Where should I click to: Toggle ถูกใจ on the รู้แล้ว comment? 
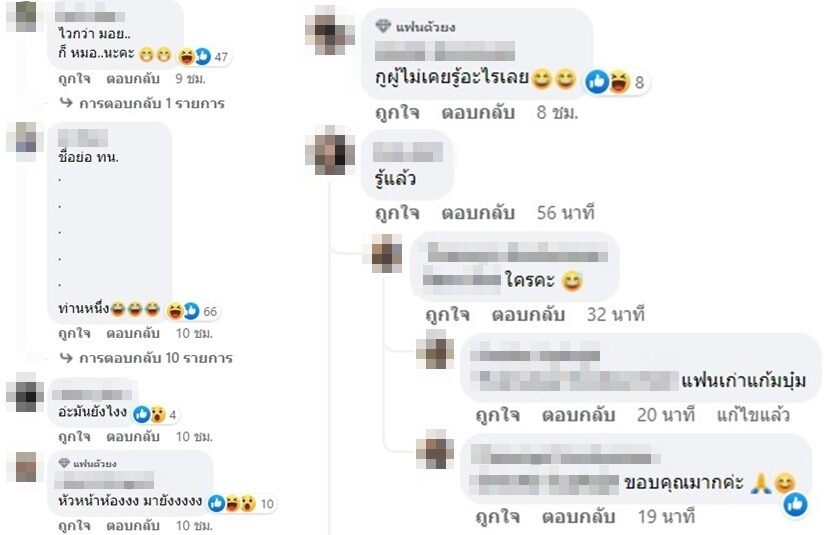tap(397, 213)
